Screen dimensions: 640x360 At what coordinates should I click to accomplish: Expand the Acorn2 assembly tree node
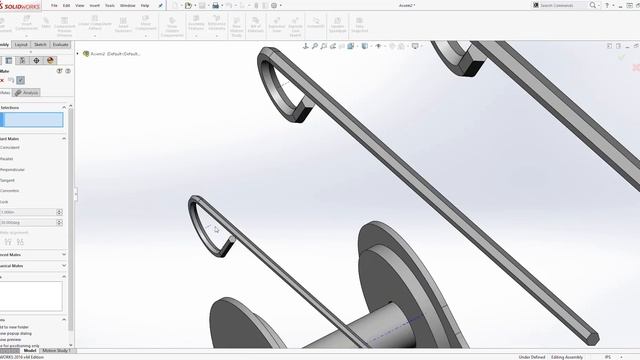coord(78,53)
